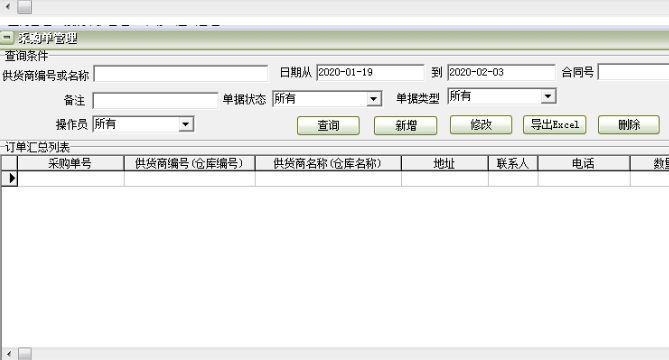Click the 新增 button
Viewport: 669px width, 360px height.
405,125
